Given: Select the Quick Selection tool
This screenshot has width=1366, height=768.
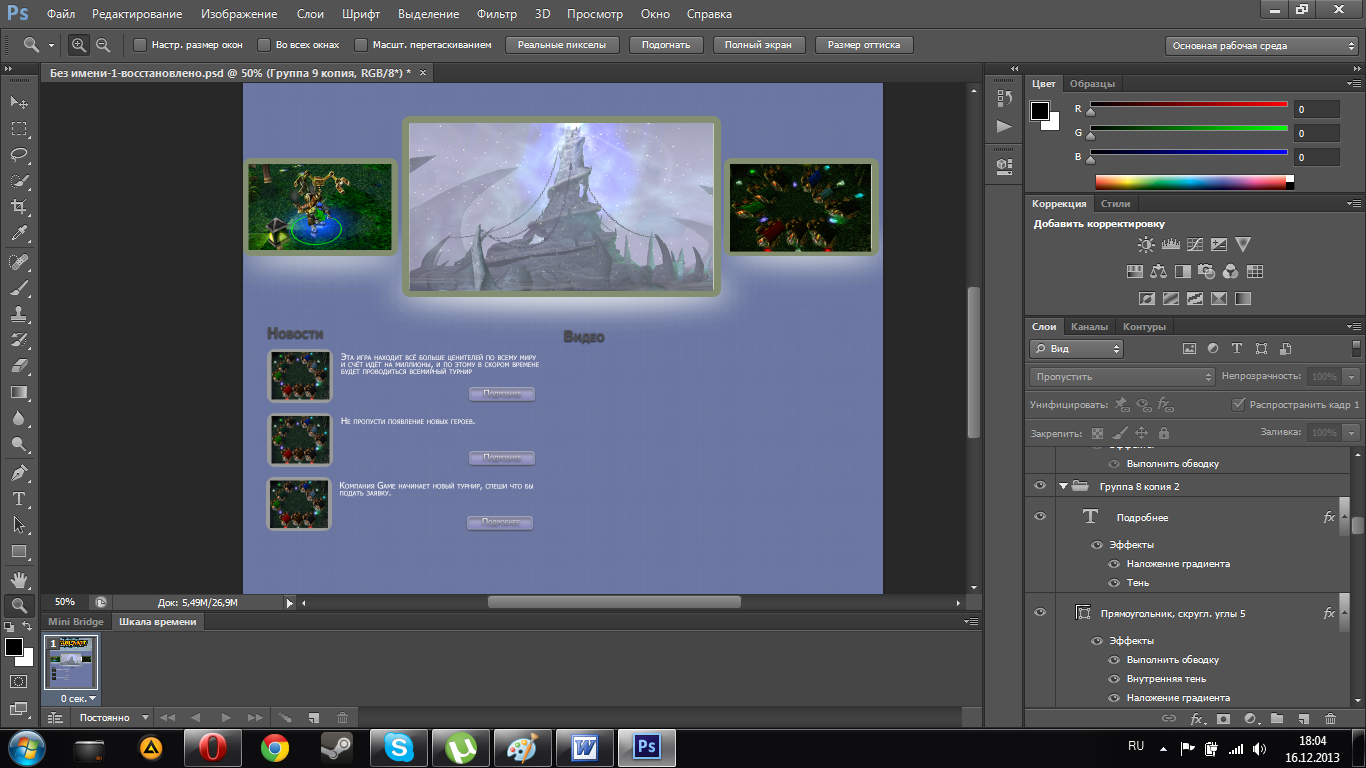Looking at the screenshot, I should point(19,181).
